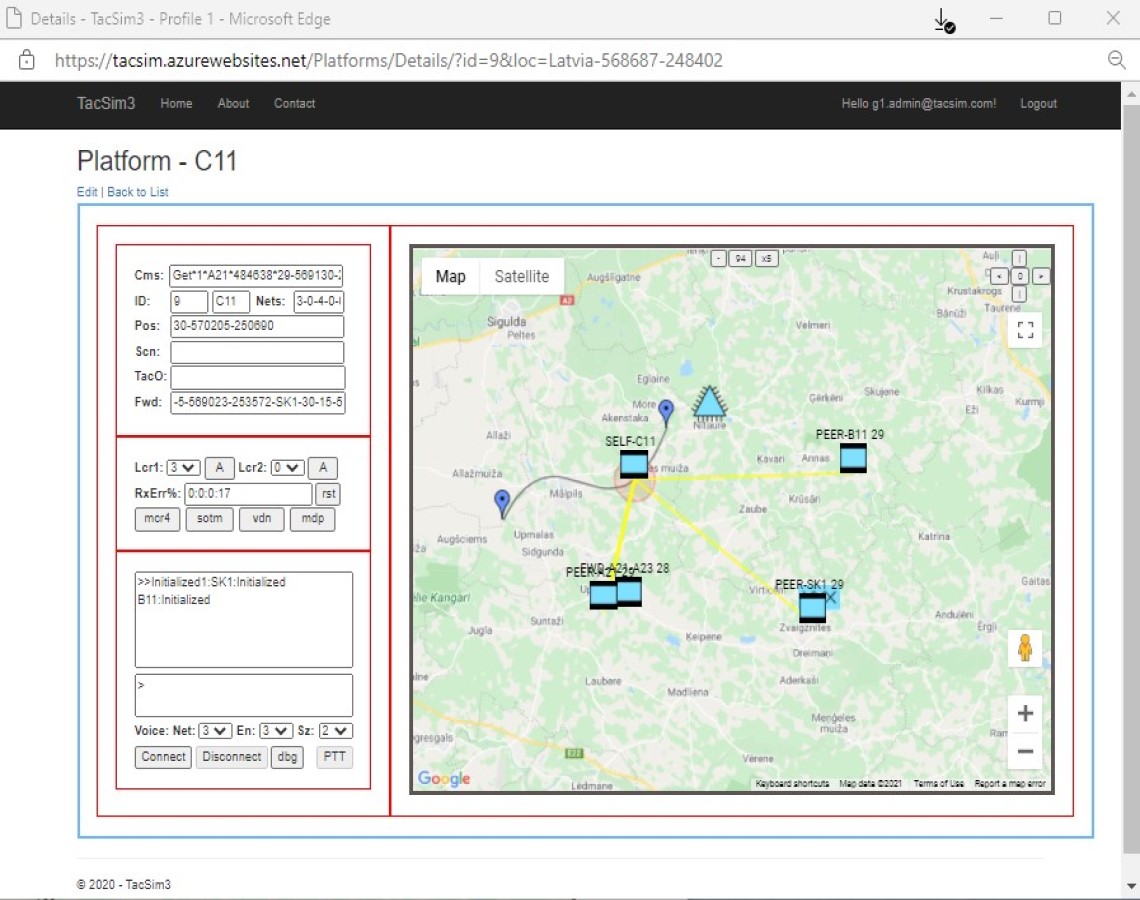Image resolution: width=1140 pixels, height=900 pixels.
Task: Open the Voice Net dropdown
Action: click(213, 730)
